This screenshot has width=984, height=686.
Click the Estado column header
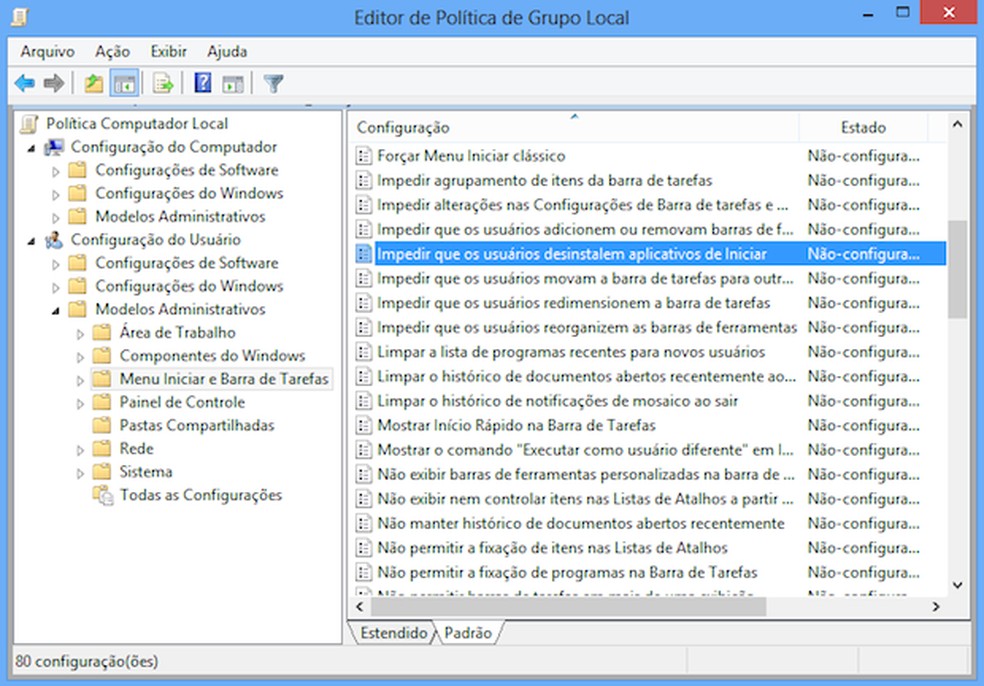tap(863, 127)
